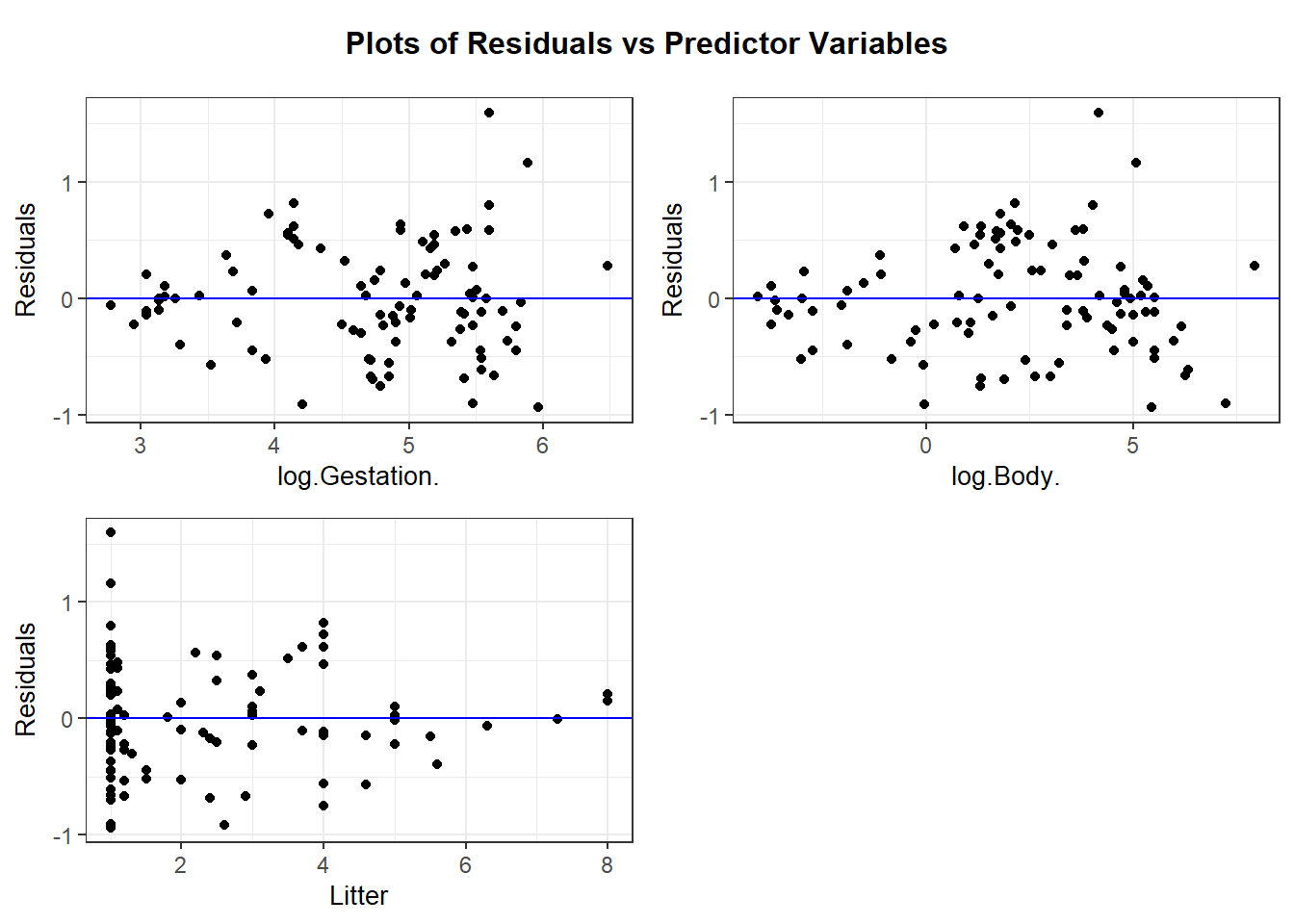Click the '-1' y-axis tick of the Litter plot
Image resolution: width=1294 pixels, height=924 pixels.
tap(65, 835)
